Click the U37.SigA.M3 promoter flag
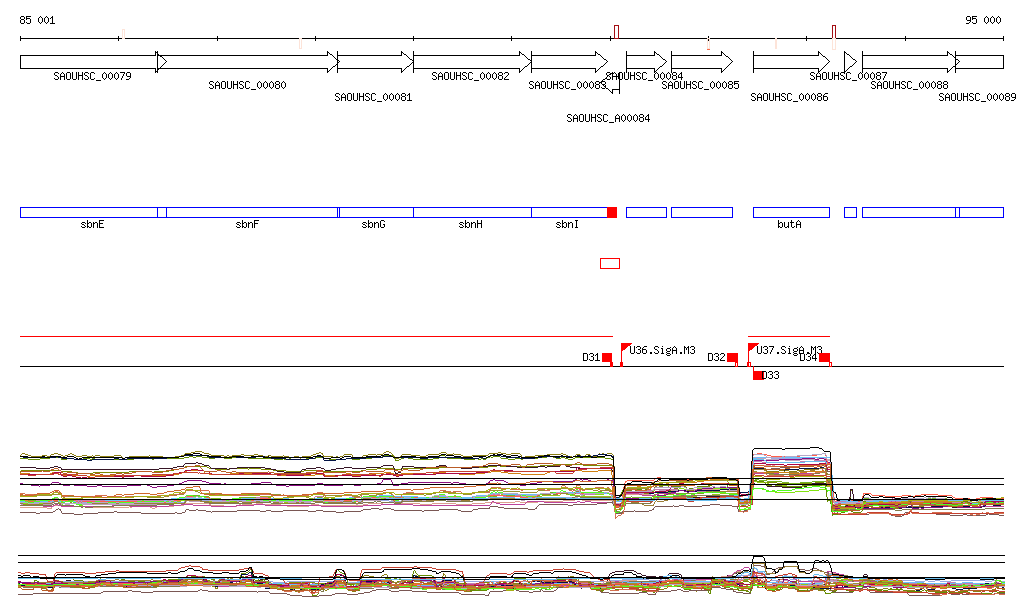 (x=752, y=348)
